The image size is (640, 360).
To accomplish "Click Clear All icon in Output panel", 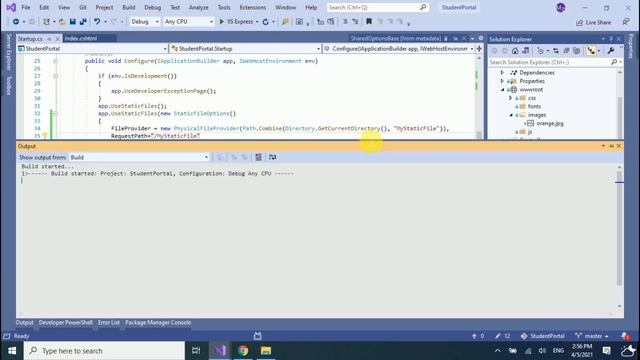I will (258, 157).
